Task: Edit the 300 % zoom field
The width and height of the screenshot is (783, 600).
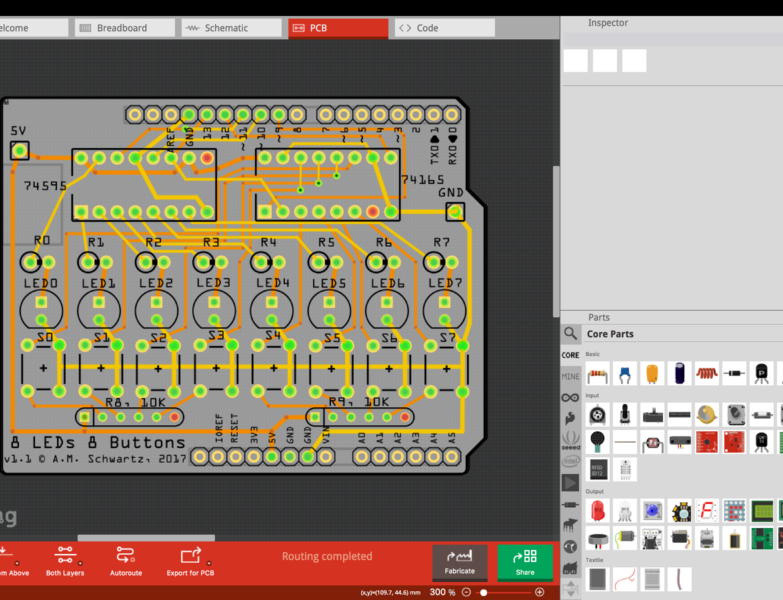Action: coord(442,592)
